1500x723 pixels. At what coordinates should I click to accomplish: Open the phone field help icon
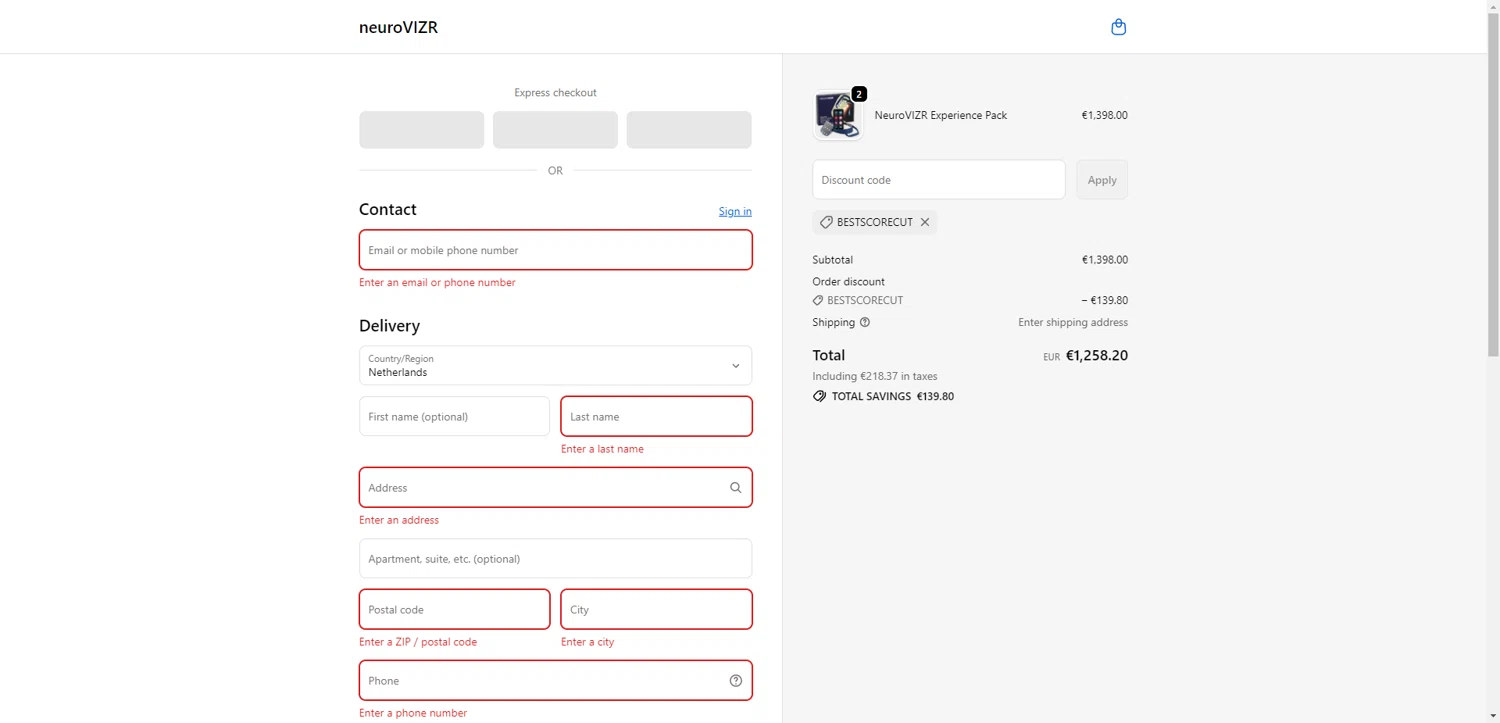tap(736, 681)
